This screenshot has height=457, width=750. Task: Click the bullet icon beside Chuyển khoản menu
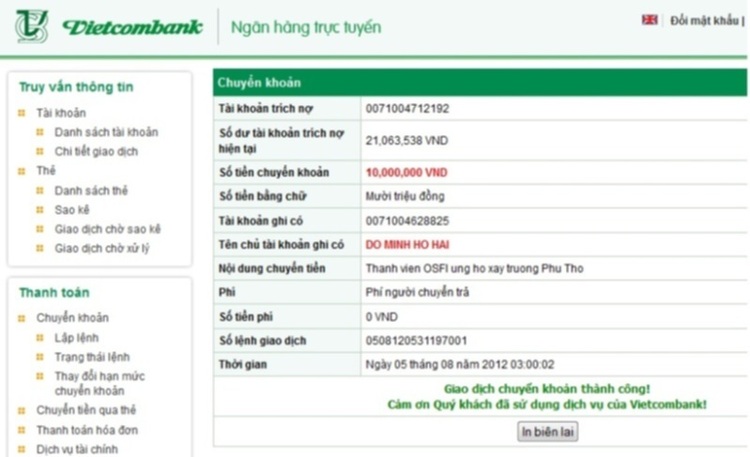tap(22, 318)
